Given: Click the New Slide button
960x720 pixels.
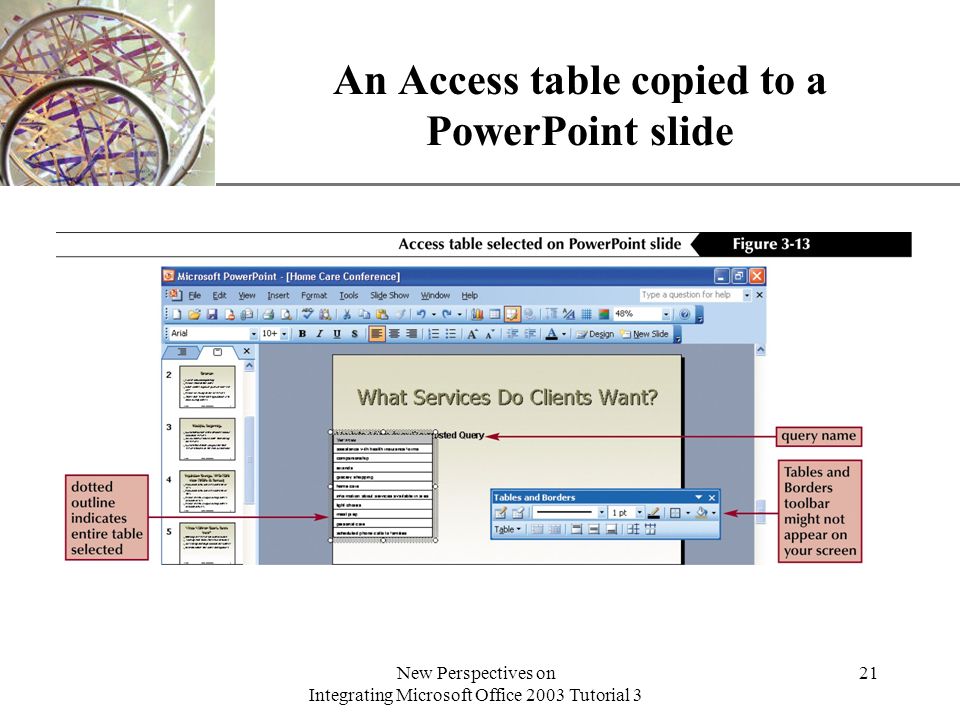Looking at the screenshot, I should [x=644, y=334].
